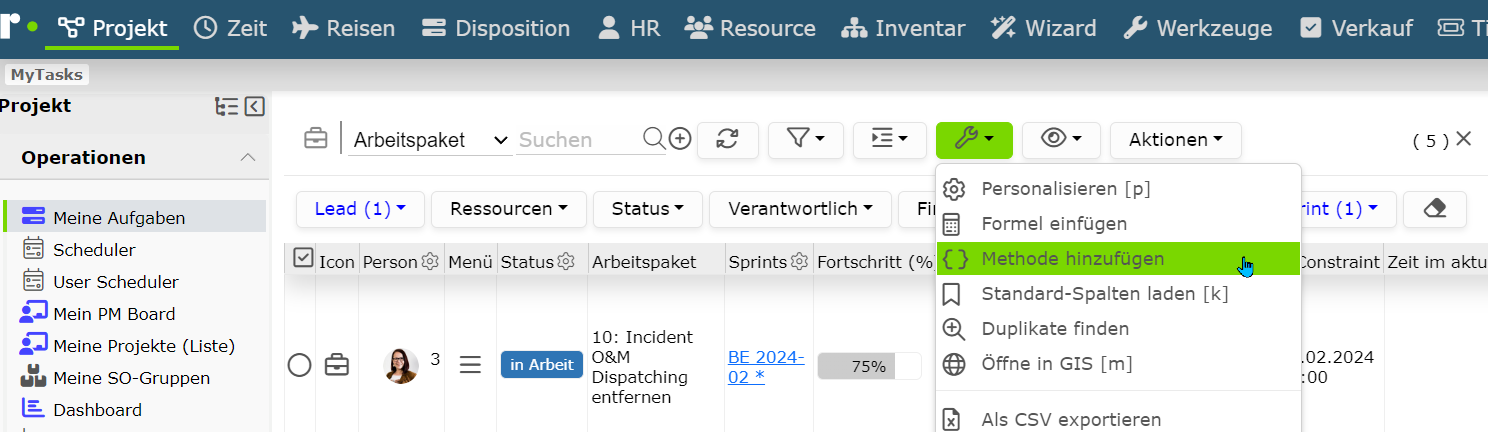Select Methode hinzufügen menu entry
Viewport: 1488px width, 432px height.
(x=1118, y=259)
